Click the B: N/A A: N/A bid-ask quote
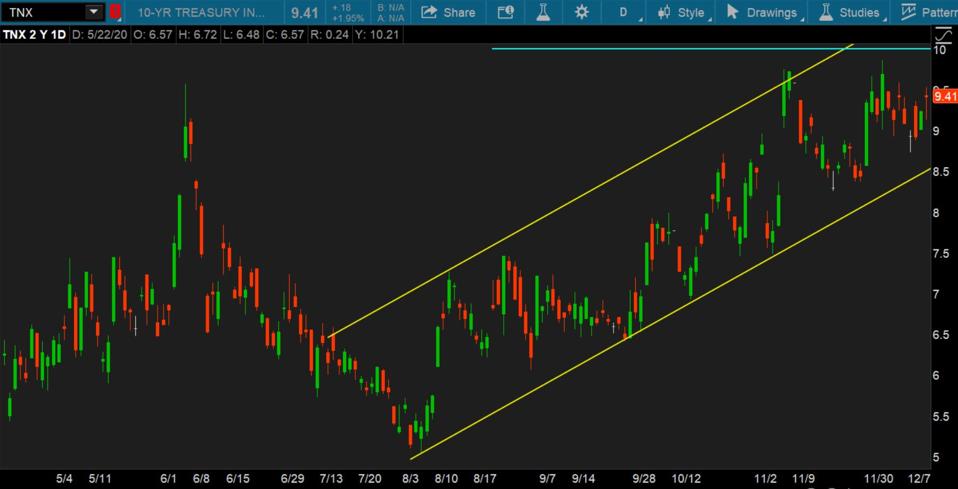958x489 pixels. coord(391,13)
